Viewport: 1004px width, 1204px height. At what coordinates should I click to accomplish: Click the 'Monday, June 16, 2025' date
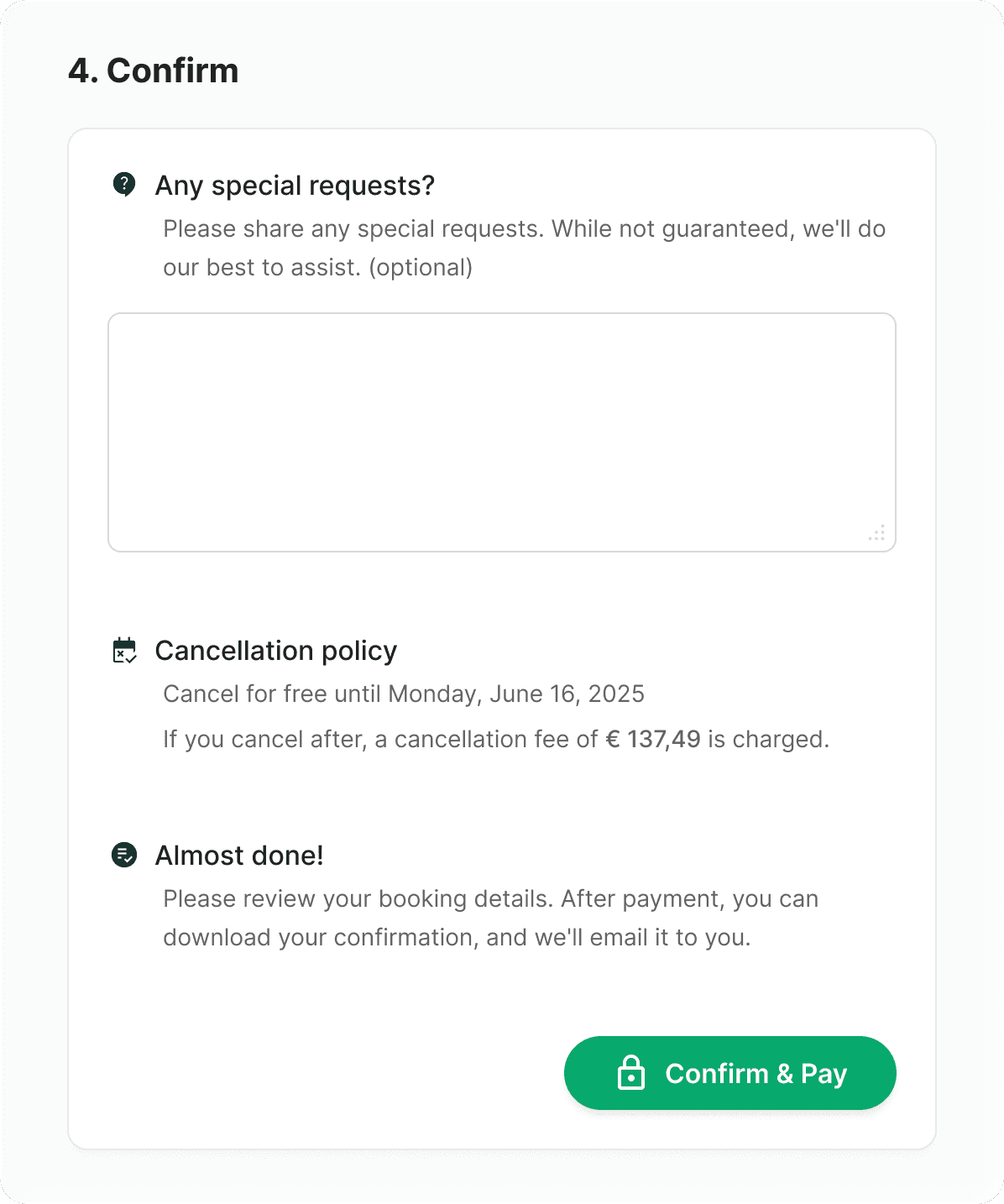coord(516,694)
